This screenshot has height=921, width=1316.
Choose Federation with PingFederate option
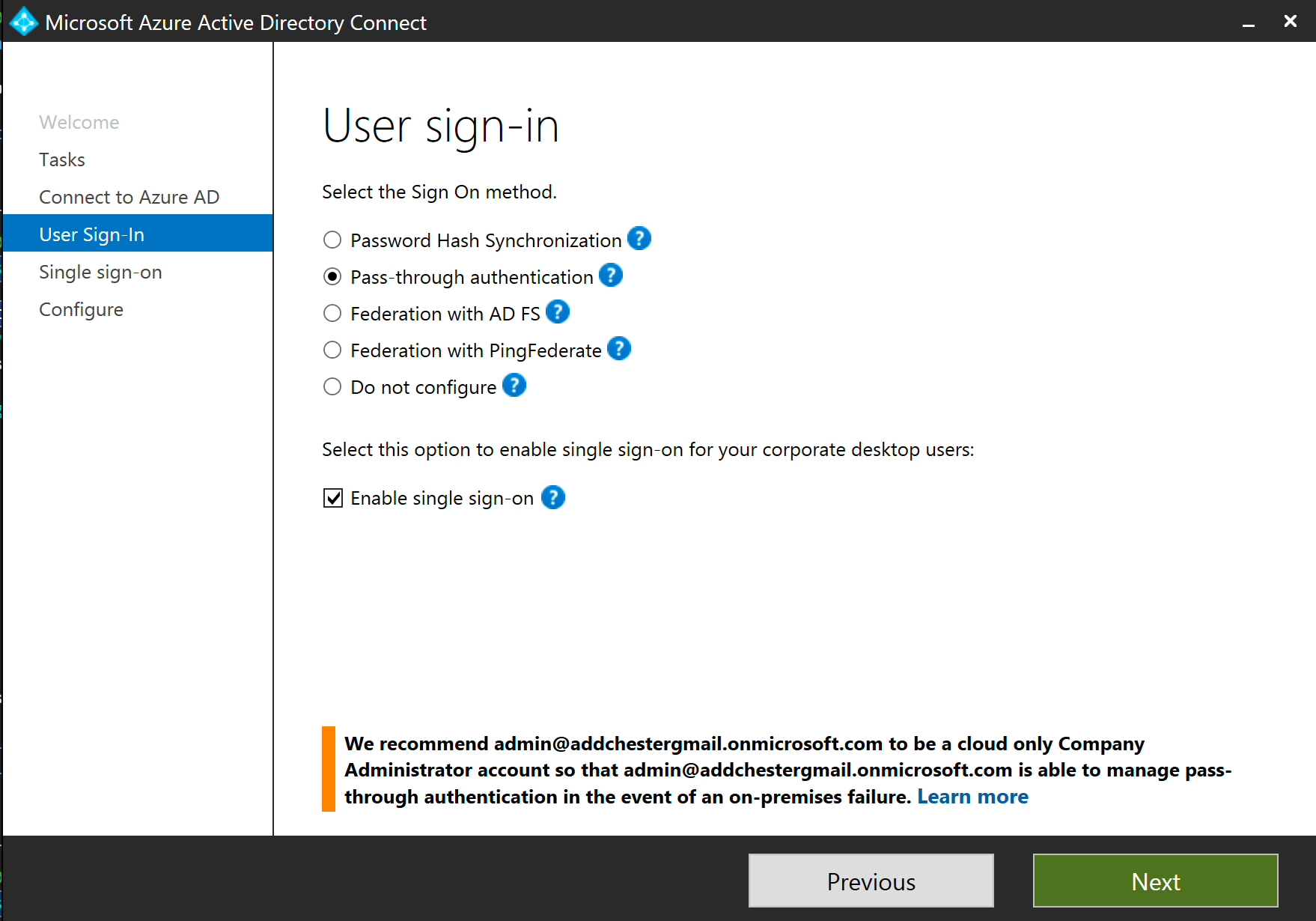coord(332,350)
